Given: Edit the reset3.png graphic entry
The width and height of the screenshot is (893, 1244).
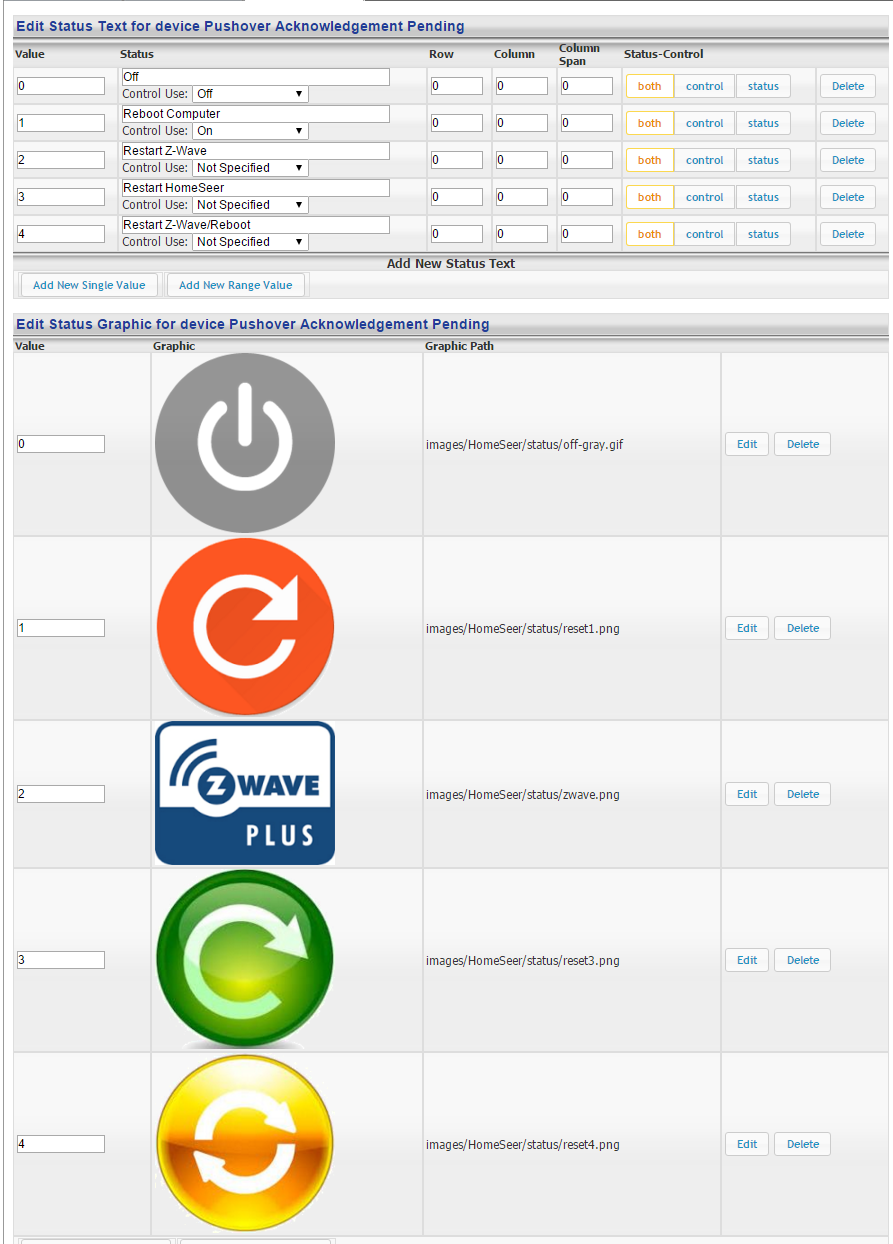Looking at the screenshot, I should [x=747, y=960].
